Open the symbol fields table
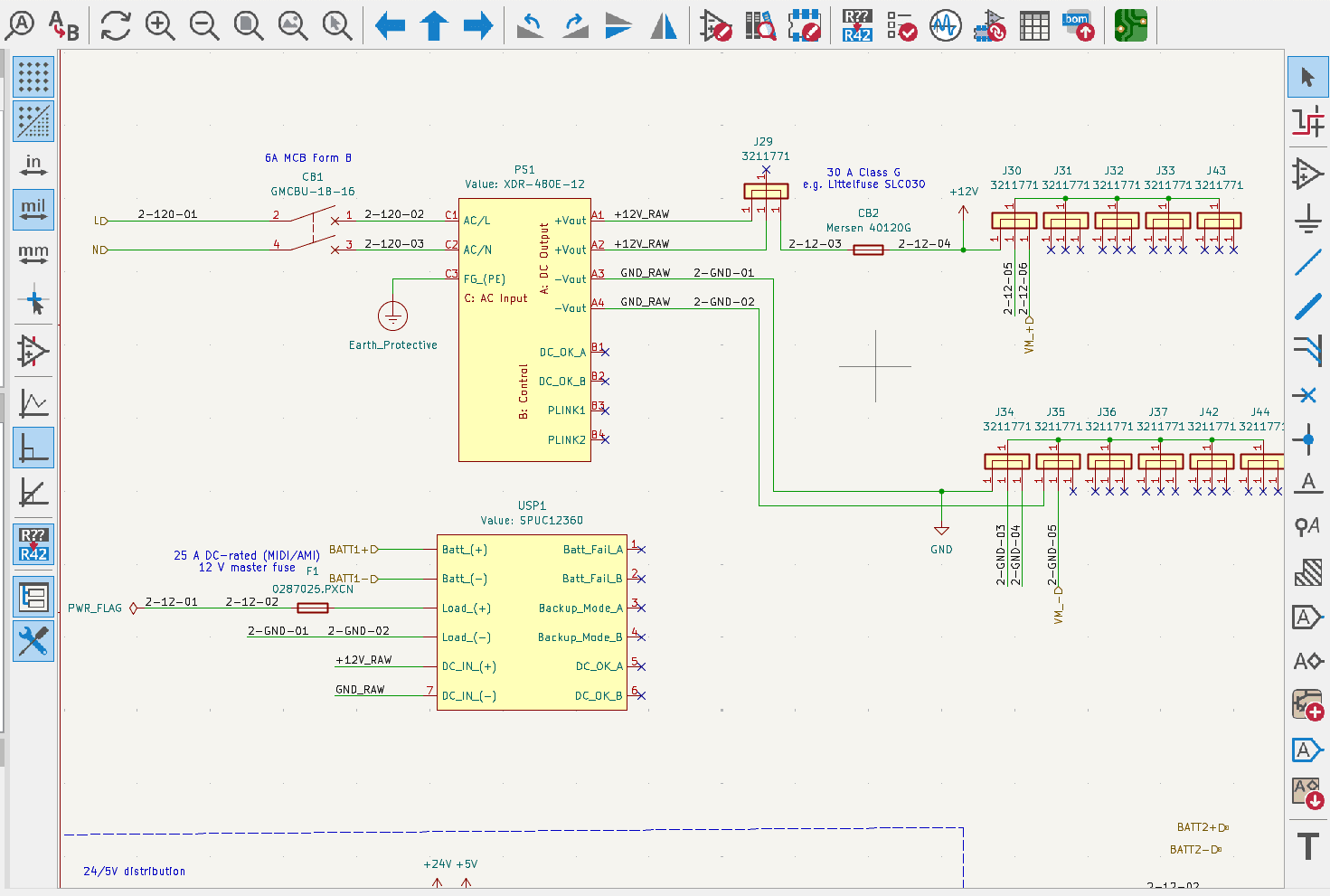Image resolution: width=1330 pixels, height=896 pixels. click(x=1034, y=25)
